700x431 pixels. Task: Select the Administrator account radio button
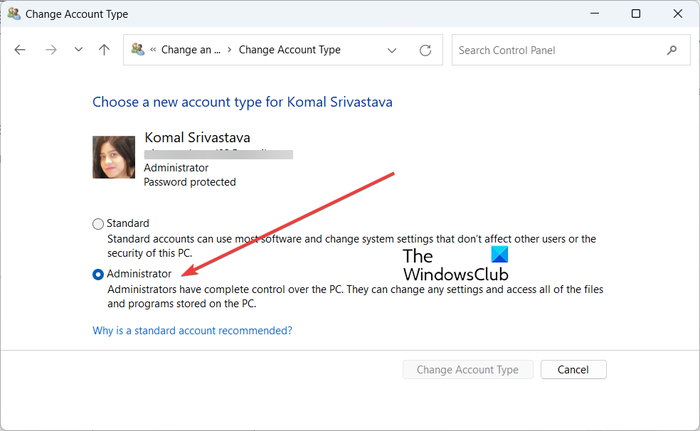point(98,274)
